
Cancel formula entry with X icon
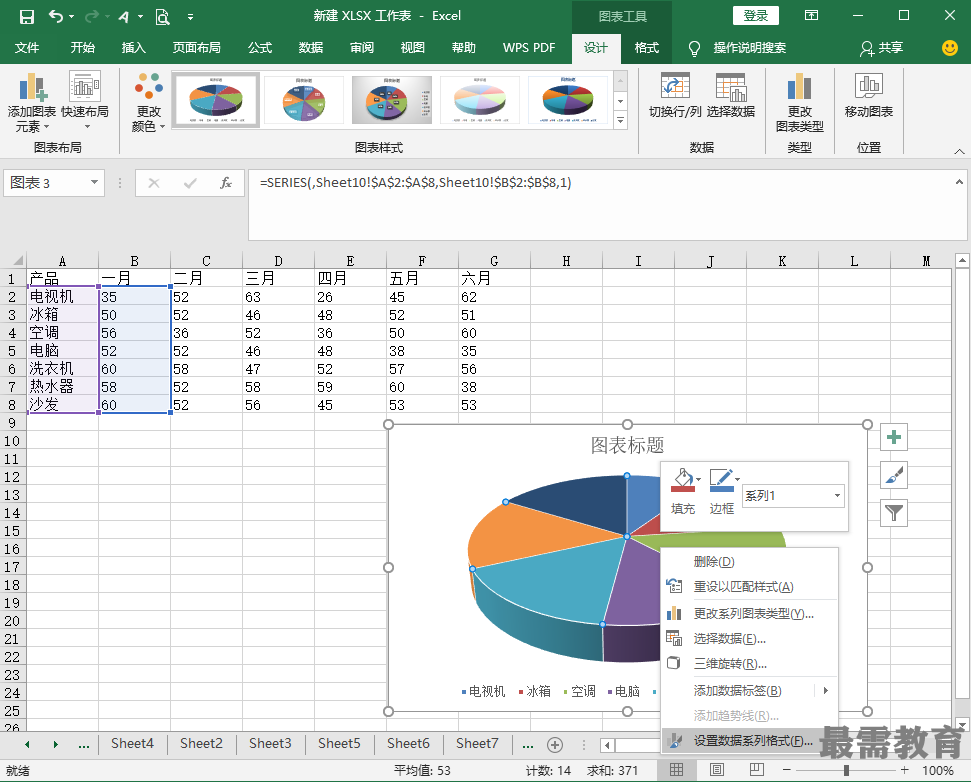coord(154,183)
